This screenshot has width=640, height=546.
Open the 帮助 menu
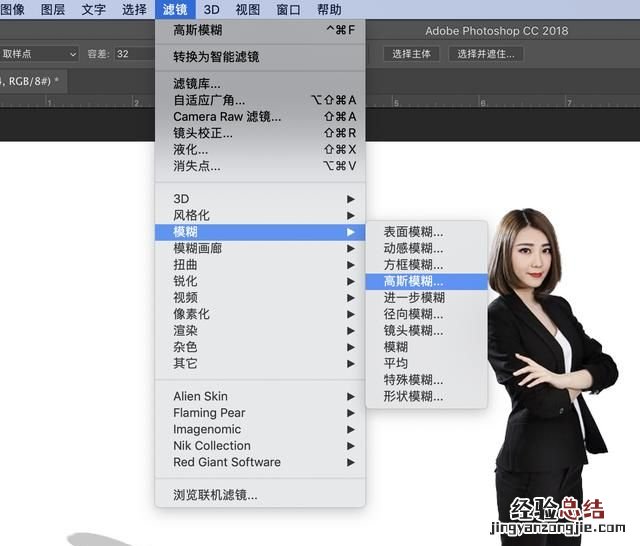click(329, 9)
